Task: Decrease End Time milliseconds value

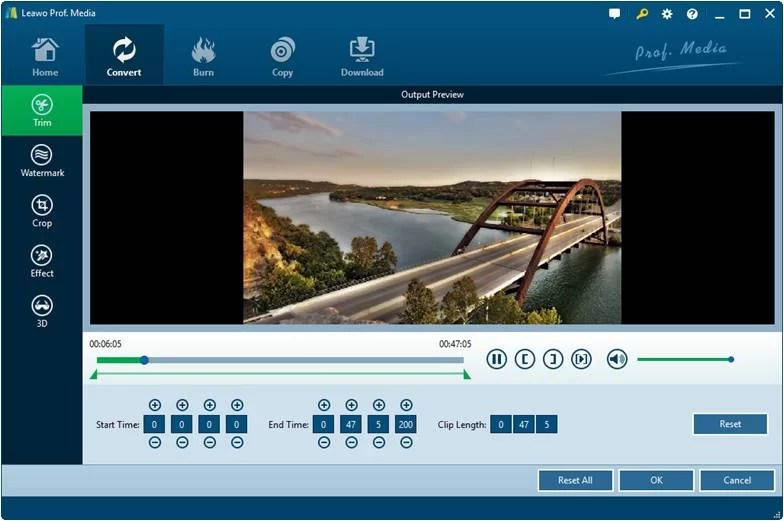Action: coord(406,442)
